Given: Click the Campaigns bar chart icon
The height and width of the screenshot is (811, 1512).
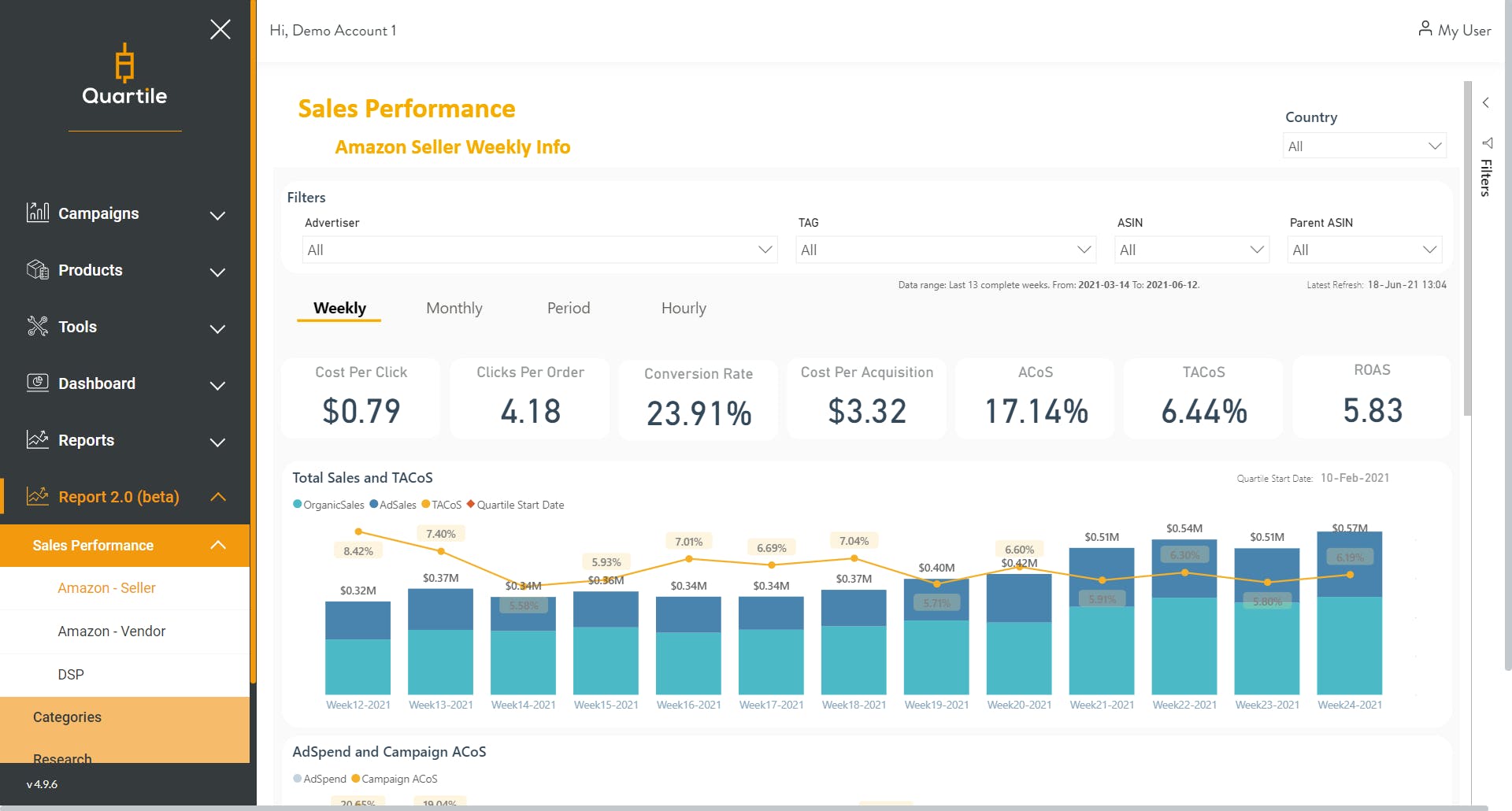Looking at the screenshot, I should pyautogui.click(x=38, y=212).
